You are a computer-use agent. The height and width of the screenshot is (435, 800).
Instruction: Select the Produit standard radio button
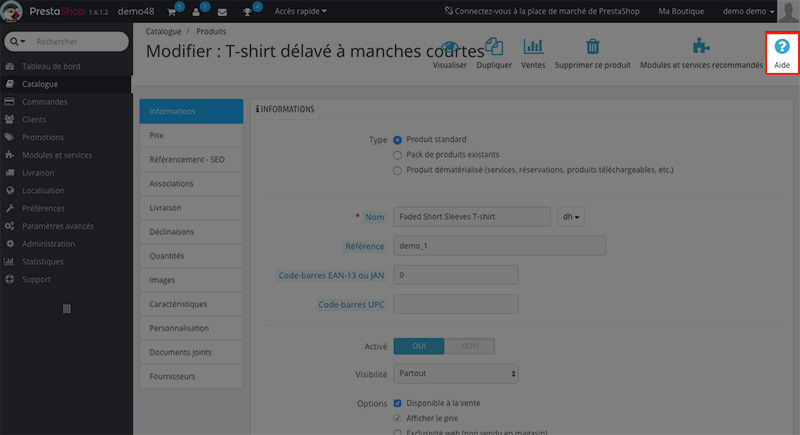pos(398,140)
